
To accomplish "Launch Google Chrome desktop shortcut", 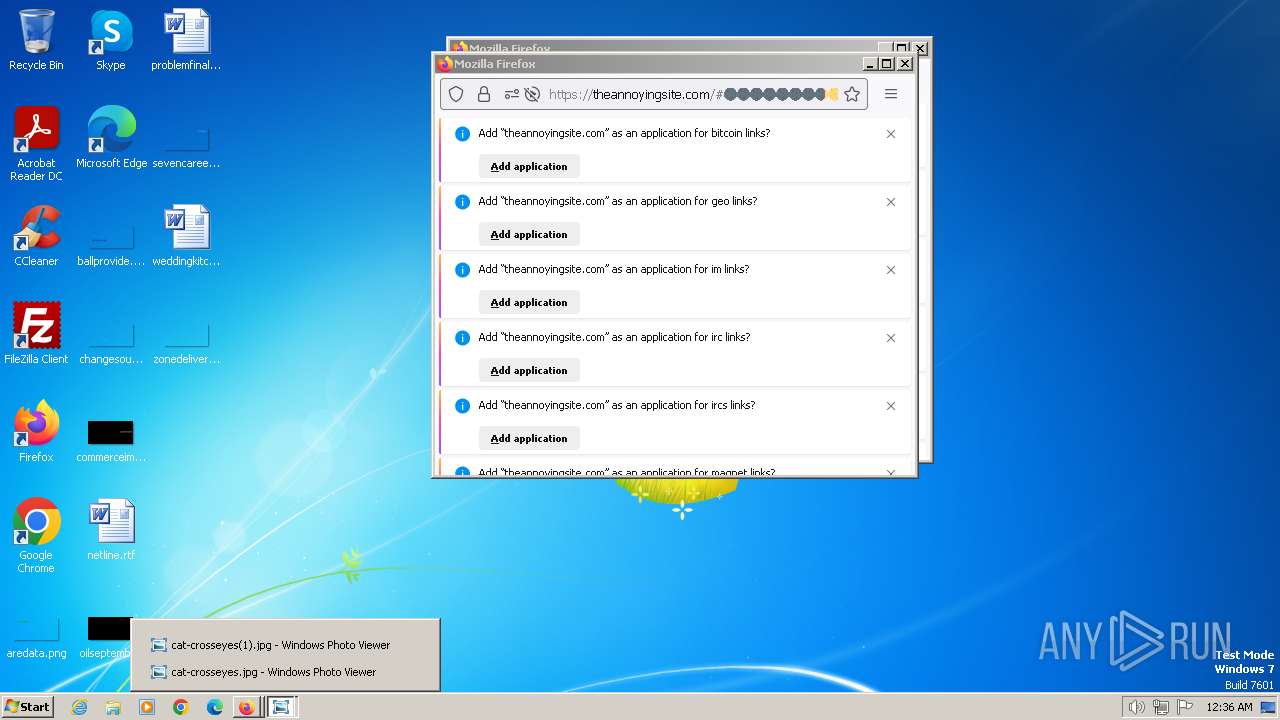I will [x=36, y=537].
